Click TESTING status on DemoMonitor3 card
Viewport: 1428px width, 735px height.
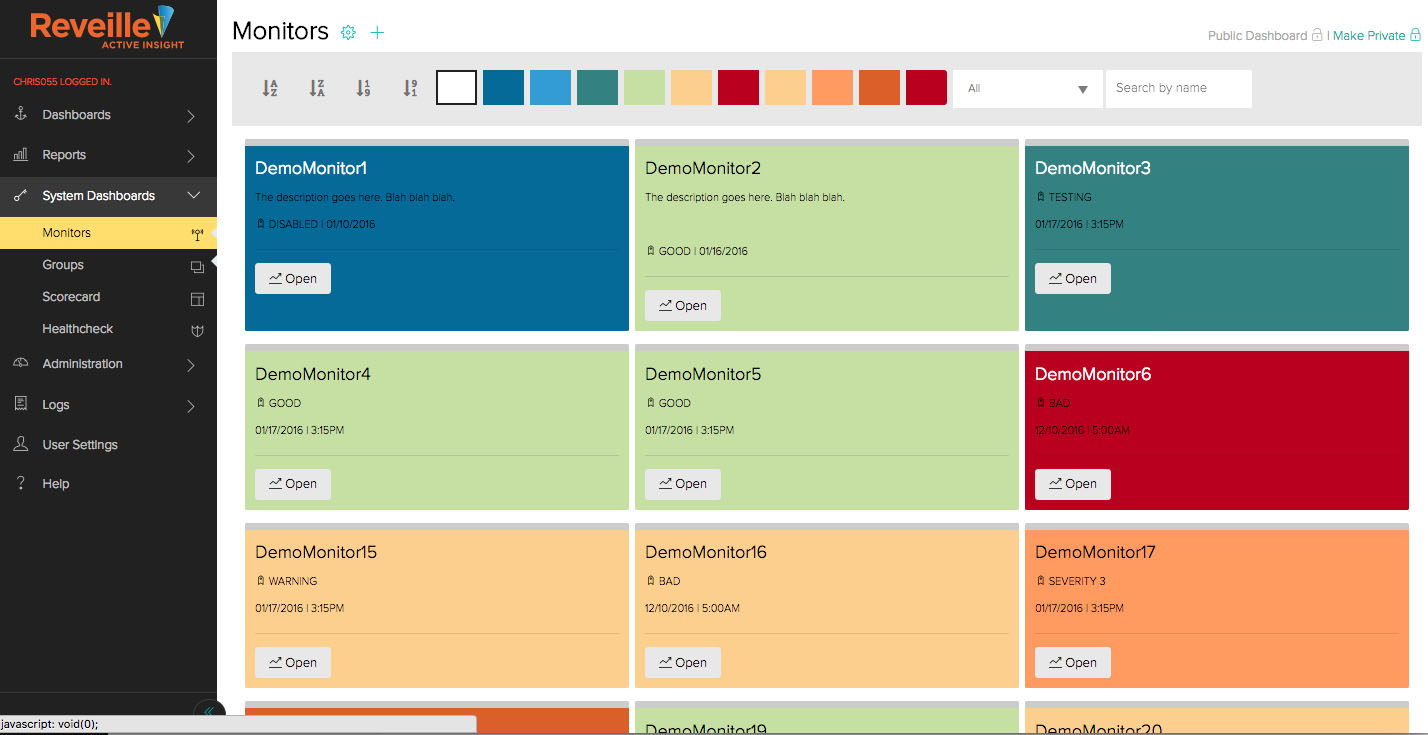(x=1070, y=197)
